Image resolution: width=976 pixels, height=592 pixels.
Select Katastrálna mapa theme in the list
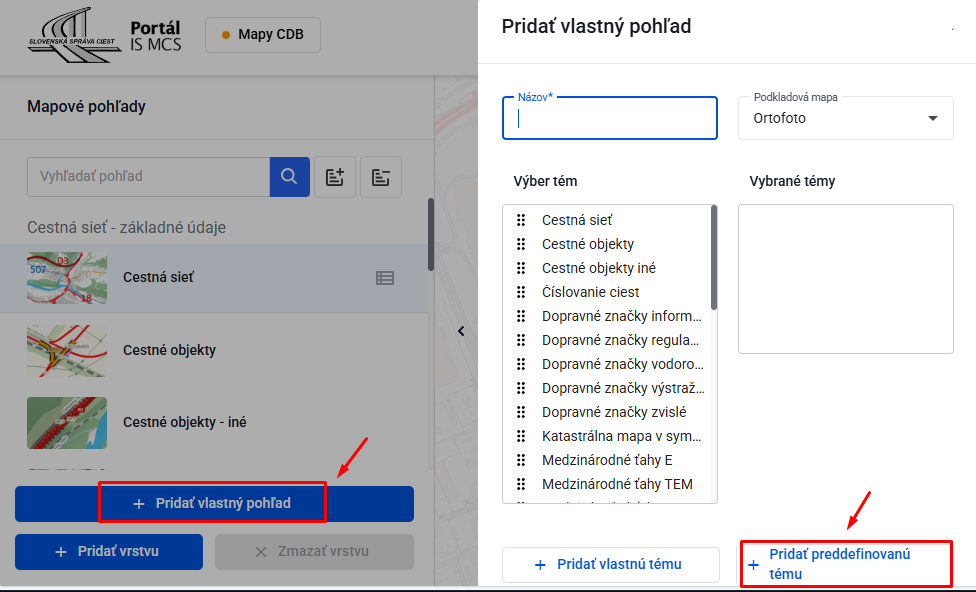(622, 436)
